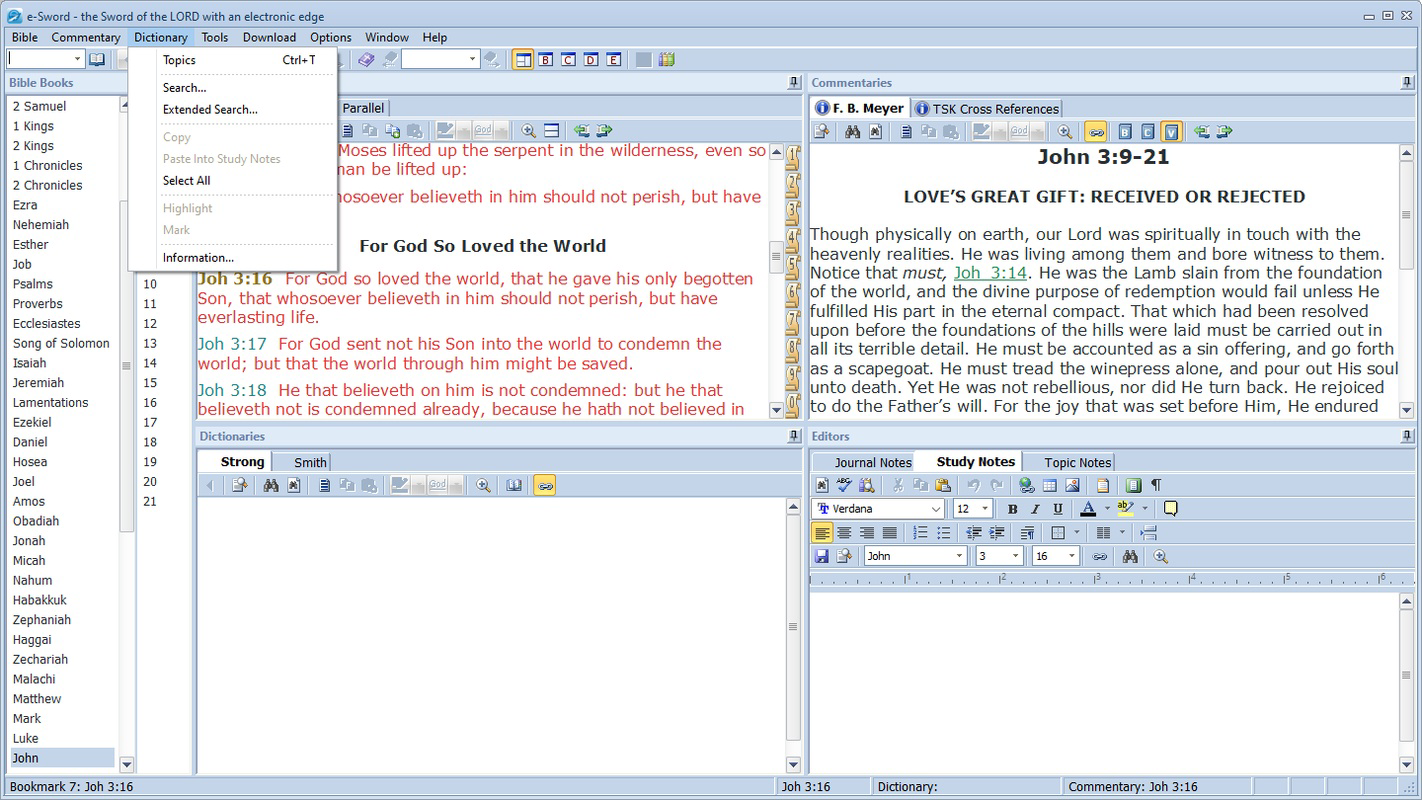The width and height of the screenshot is (1422, 800).
Task: Select Matthew in the Bible Books list
Action: (37, 699)
